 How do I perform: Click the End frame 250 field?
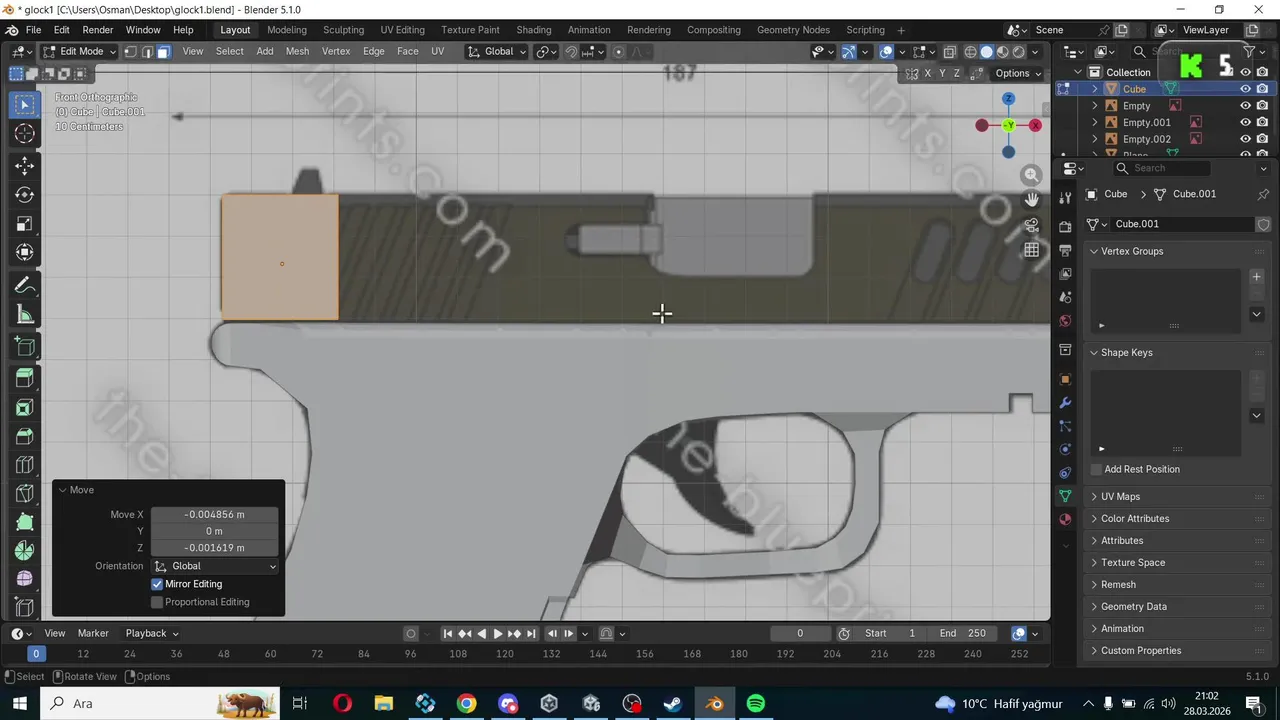[x=964, y=633]
